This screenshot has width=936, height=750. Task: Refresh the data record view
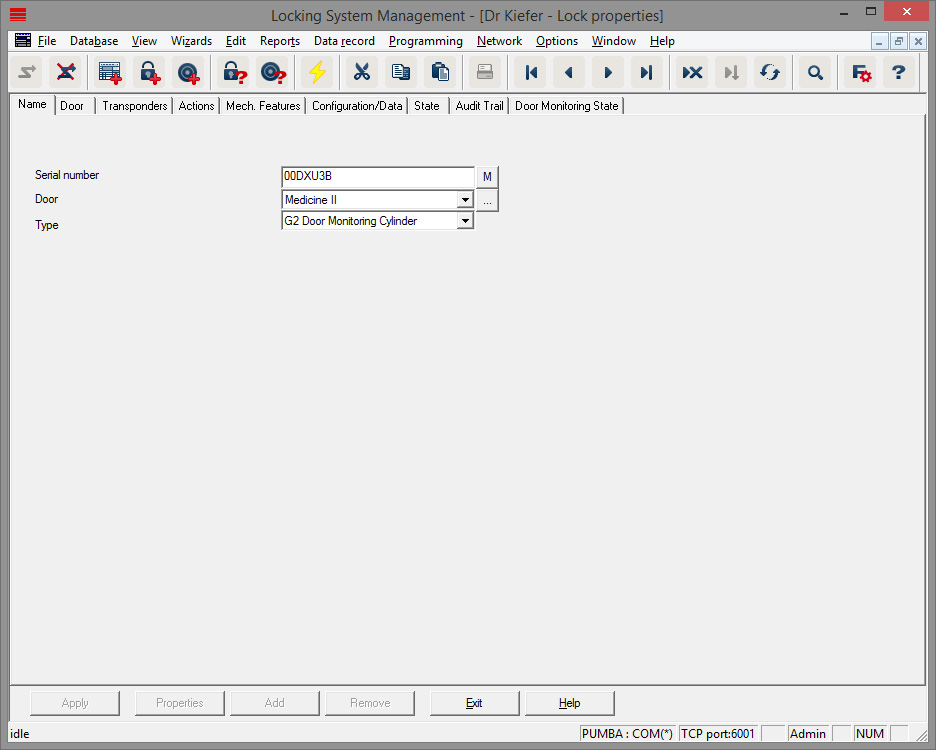click(x=769, y=72)
